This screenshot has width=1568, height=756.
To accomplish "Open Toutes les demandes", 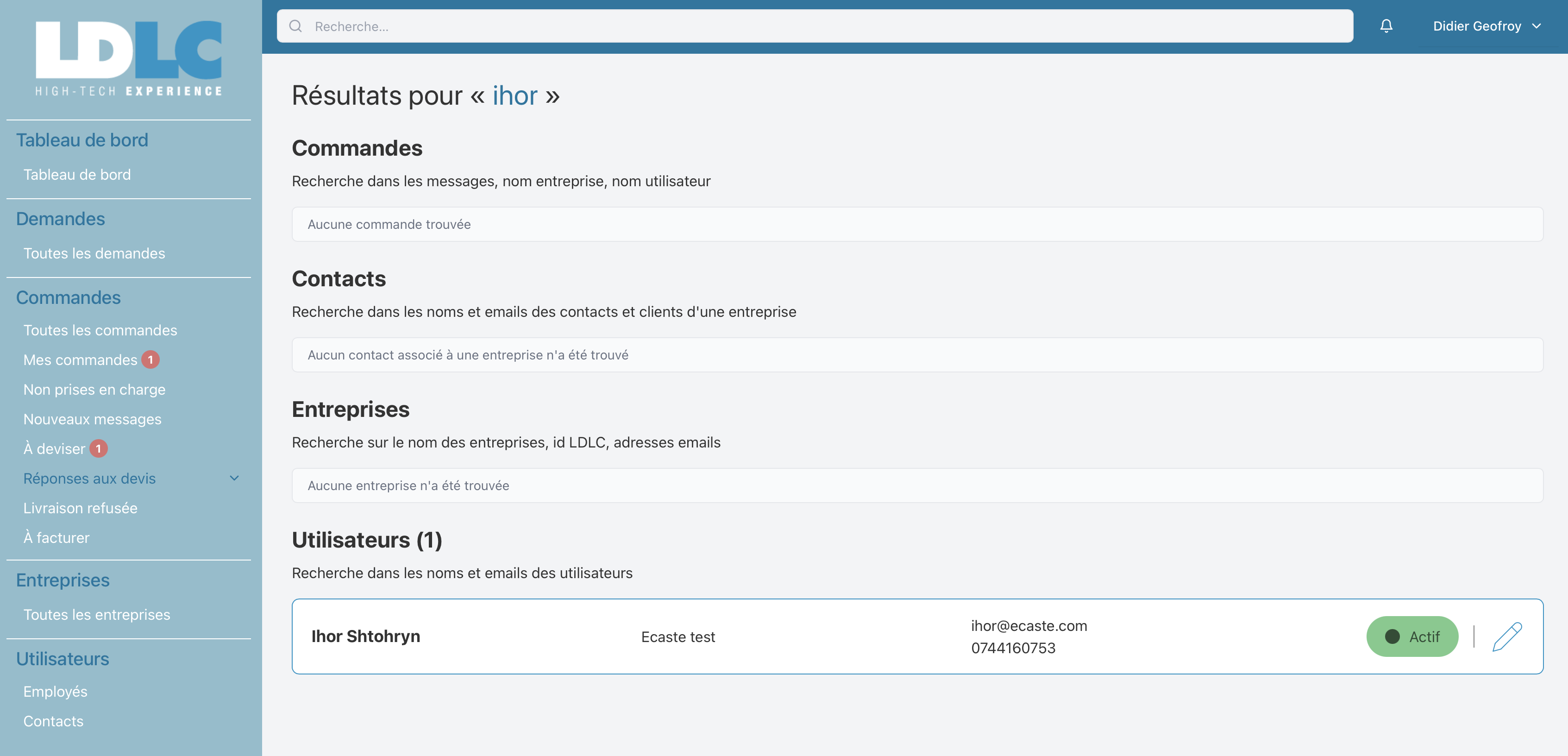I will (94, 253).
